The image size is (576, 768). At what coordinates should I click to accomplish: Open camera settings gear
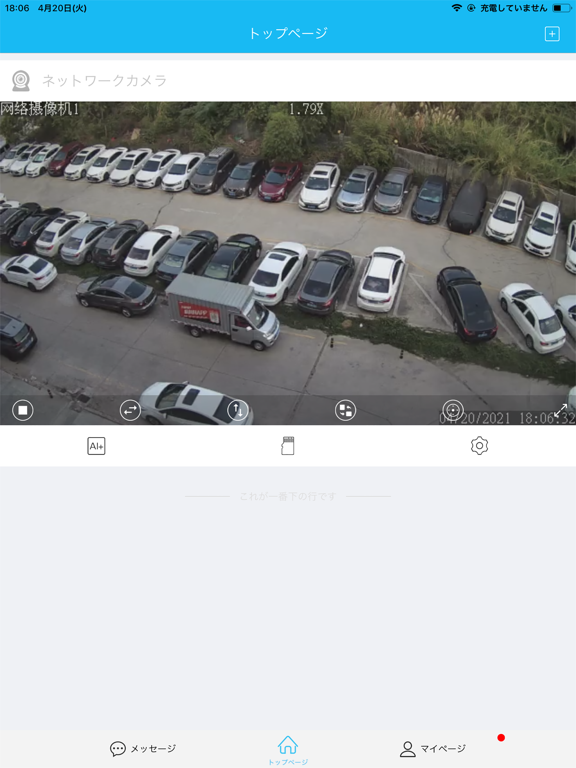coord(480,446)
